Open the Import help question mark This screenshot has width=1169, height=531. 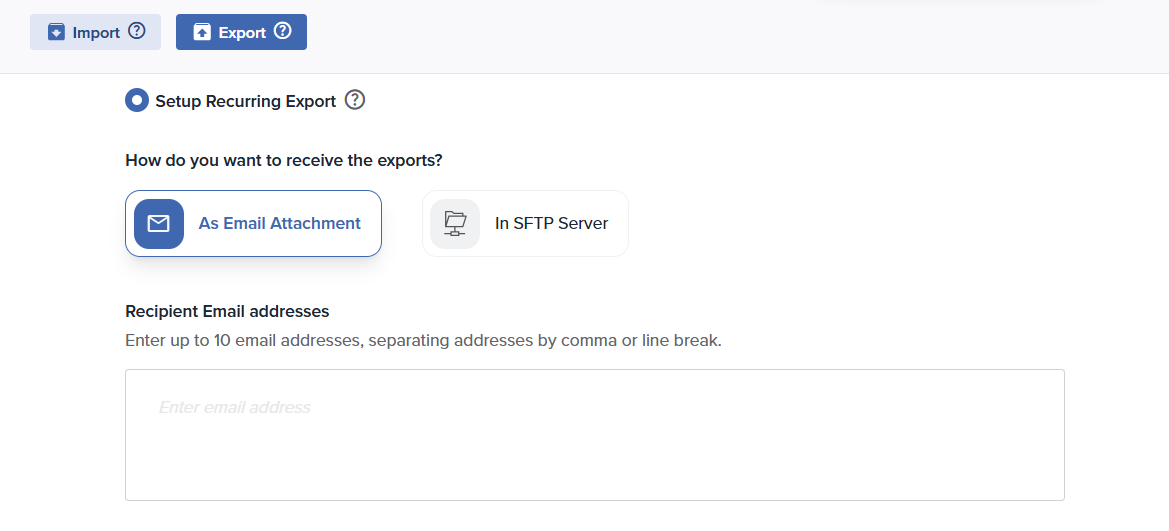pyautogui.click(x=137, y=32)
